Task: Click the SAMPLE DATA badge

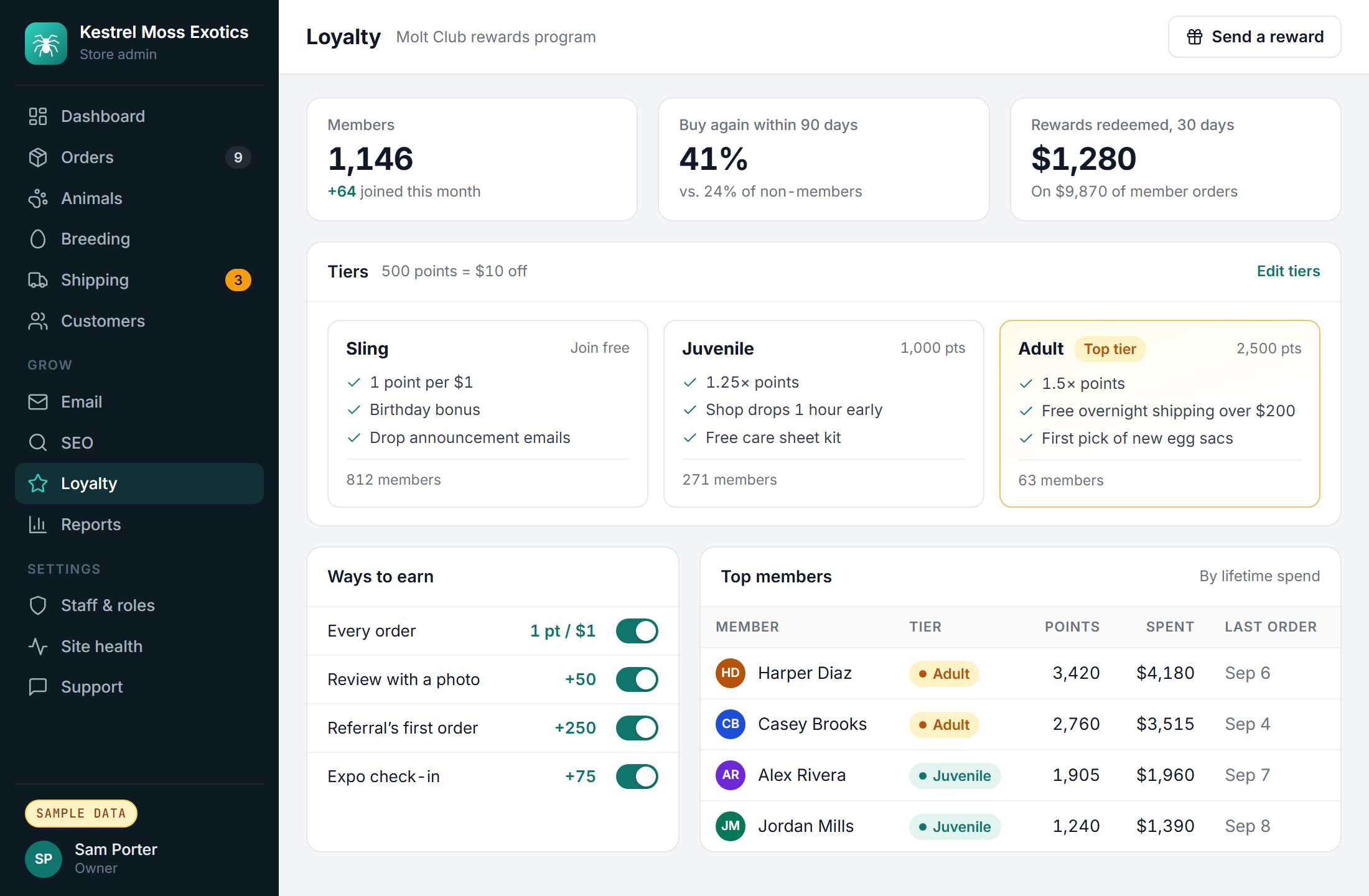Action: [81, 813]
